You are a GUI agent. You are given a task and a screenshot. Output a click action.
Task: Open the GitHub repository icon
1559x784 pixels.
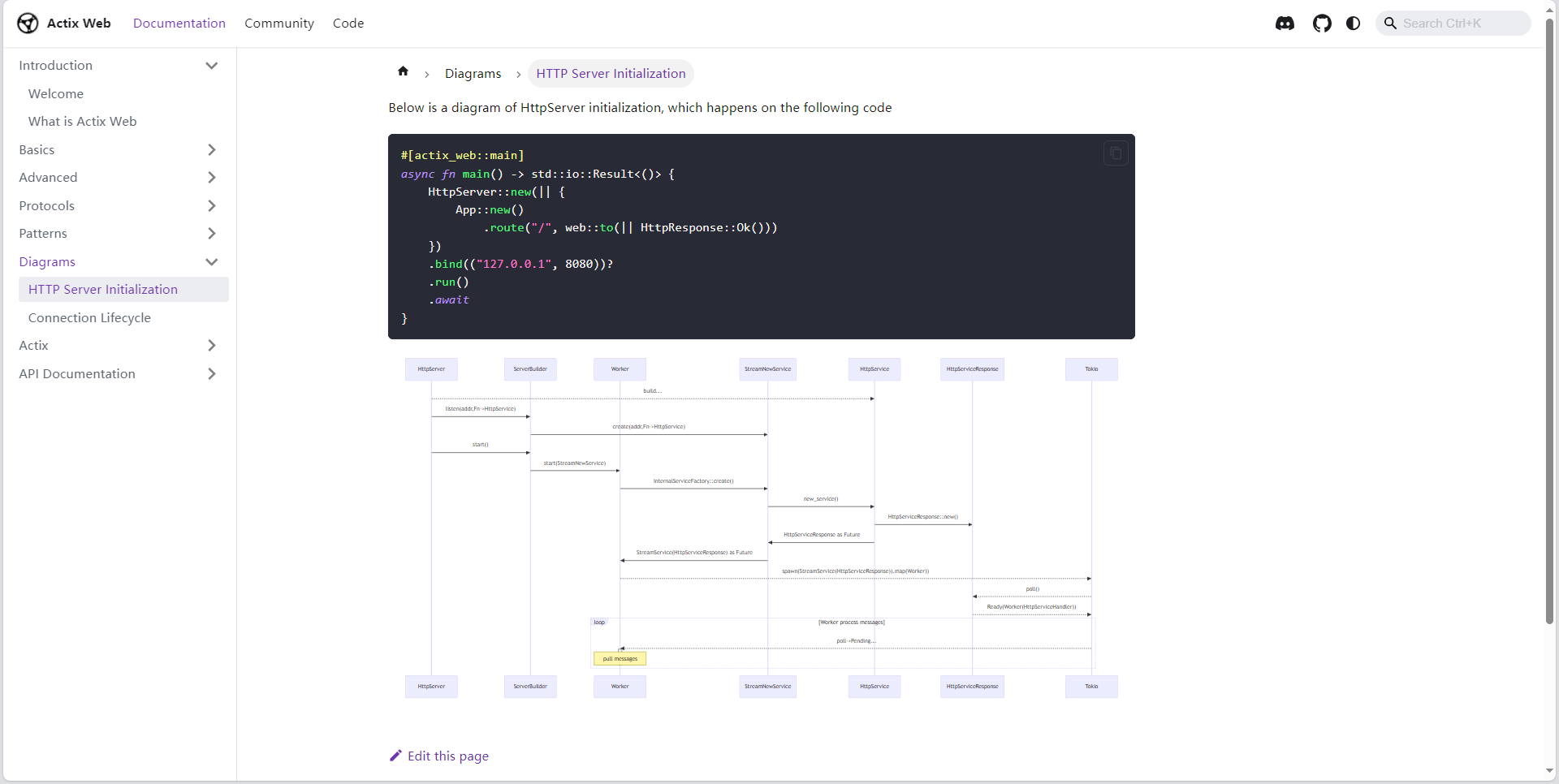pos(1322,24)
